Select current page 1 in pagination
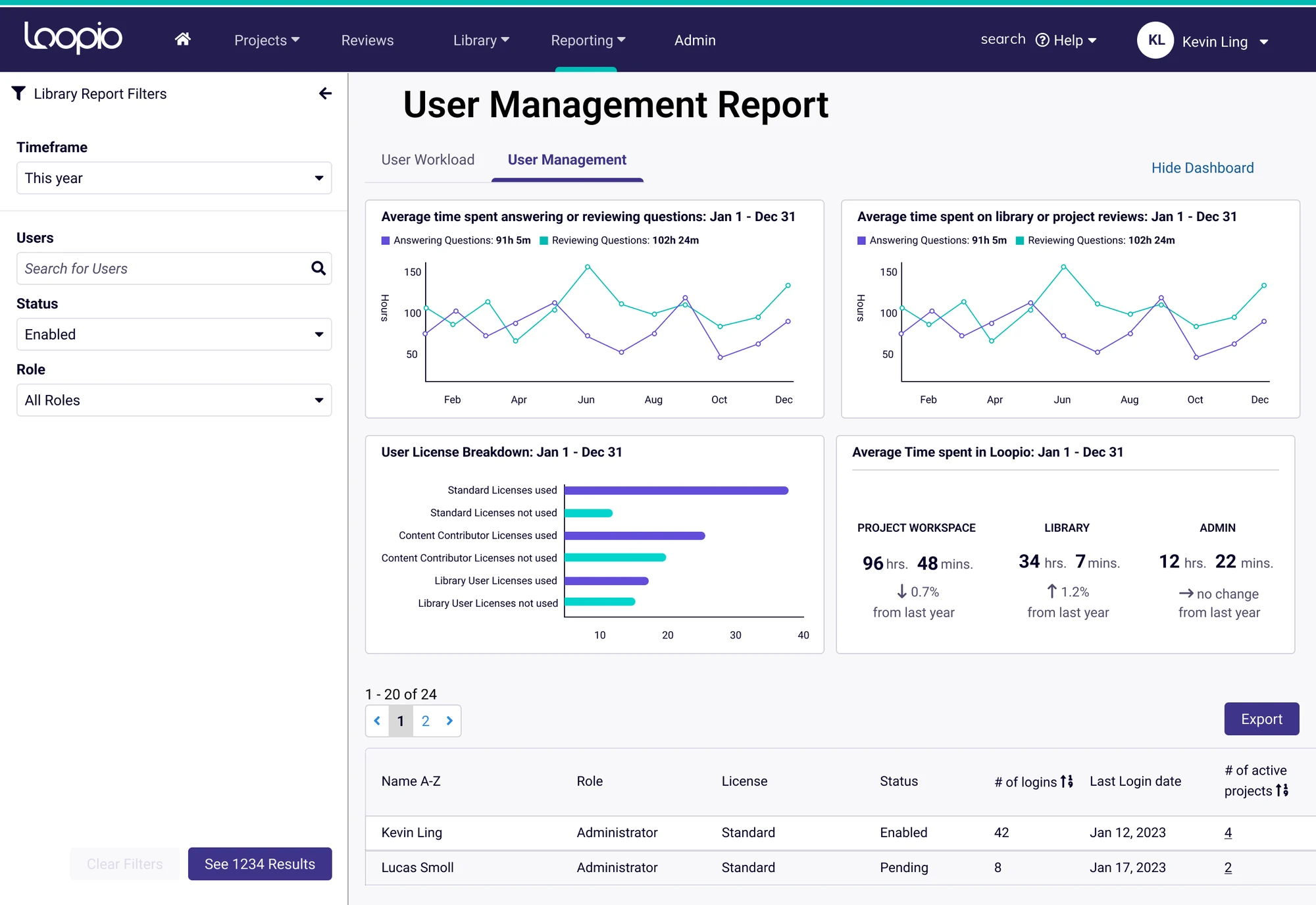Screen dimensions: 1316x905 point(401,721)
